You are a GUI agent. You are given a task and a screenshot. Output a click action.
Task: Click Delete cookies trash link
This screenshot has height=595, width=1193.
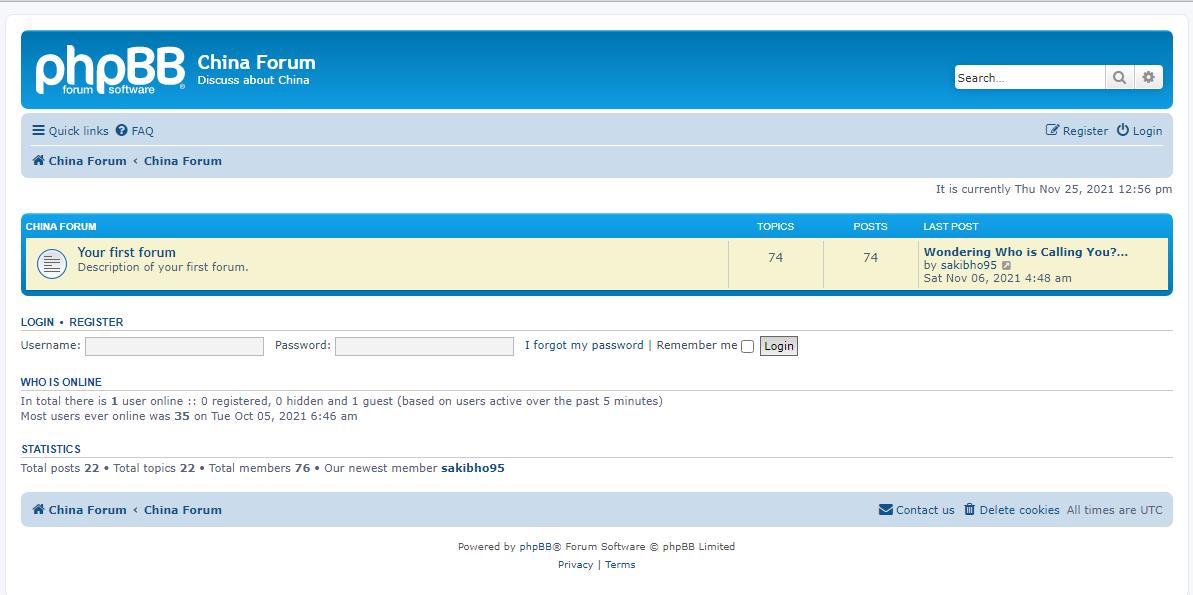click(1011, 510)
